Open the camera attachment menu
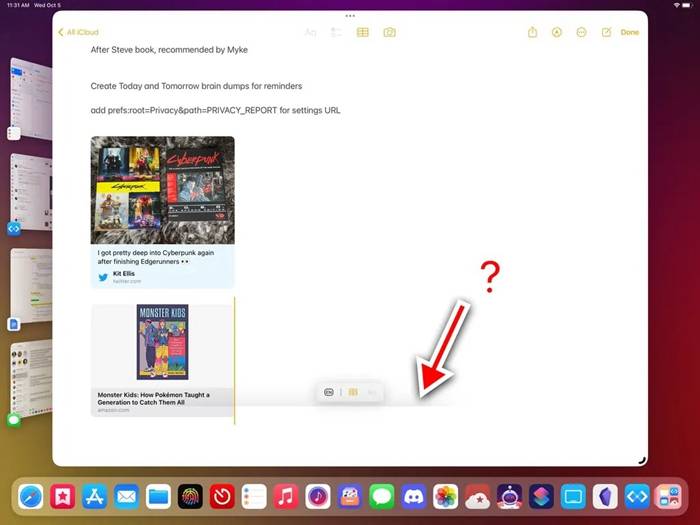Viewport: 700px width, 525px height. pos(389,32)
